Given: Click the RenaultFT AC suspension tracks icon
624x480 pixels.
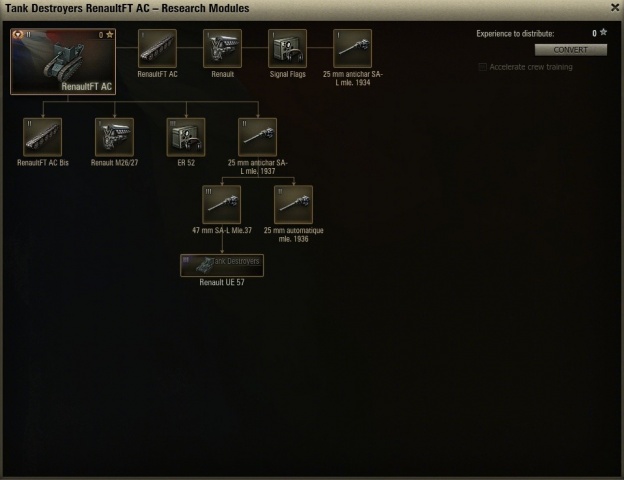Looking at the screenshot, I should (x=158, y=48).
